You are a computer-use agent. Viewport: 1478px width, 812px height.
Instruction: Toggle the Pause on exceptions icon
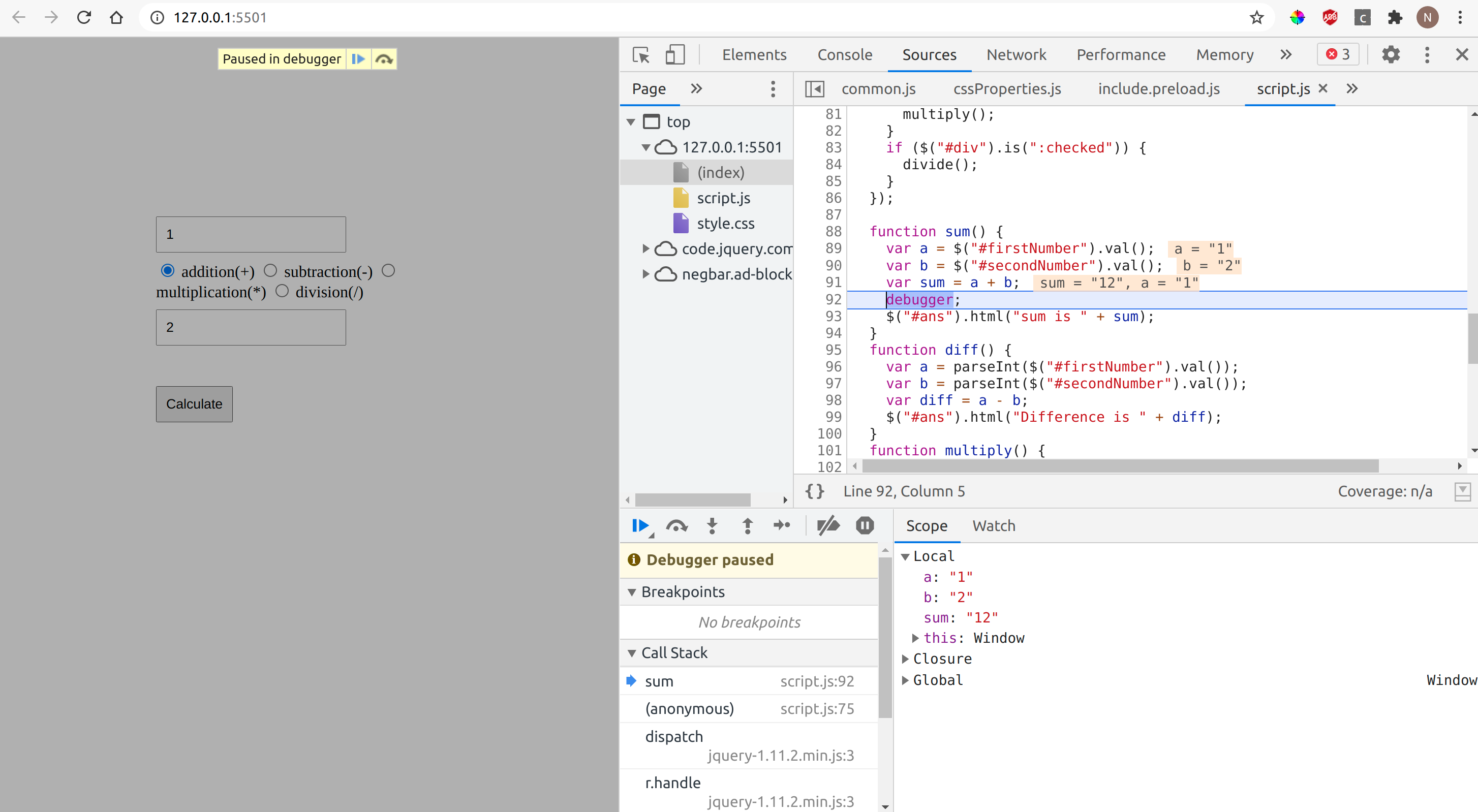pos(864,526)
